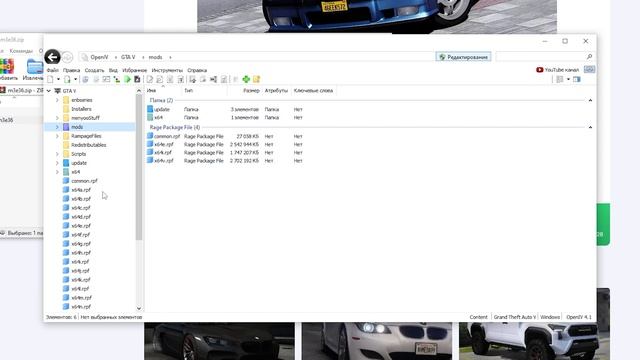
Task: Click OpenIV in the address breadcrumb
Action: pos(99,57)
